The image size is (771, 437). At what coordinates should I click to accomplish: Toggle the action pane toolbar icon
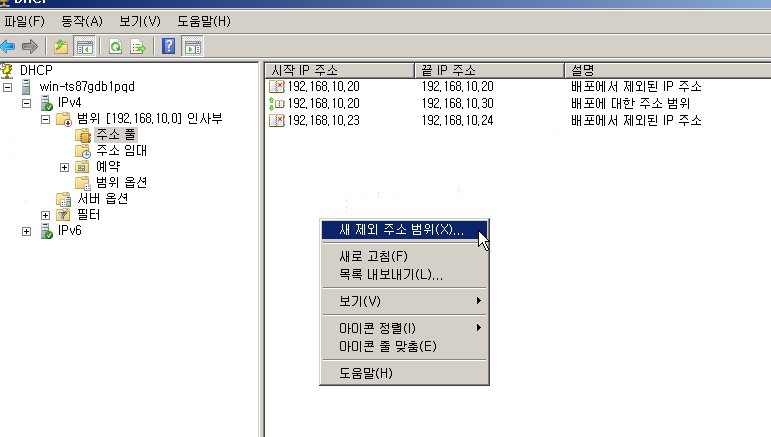[192, 47]
